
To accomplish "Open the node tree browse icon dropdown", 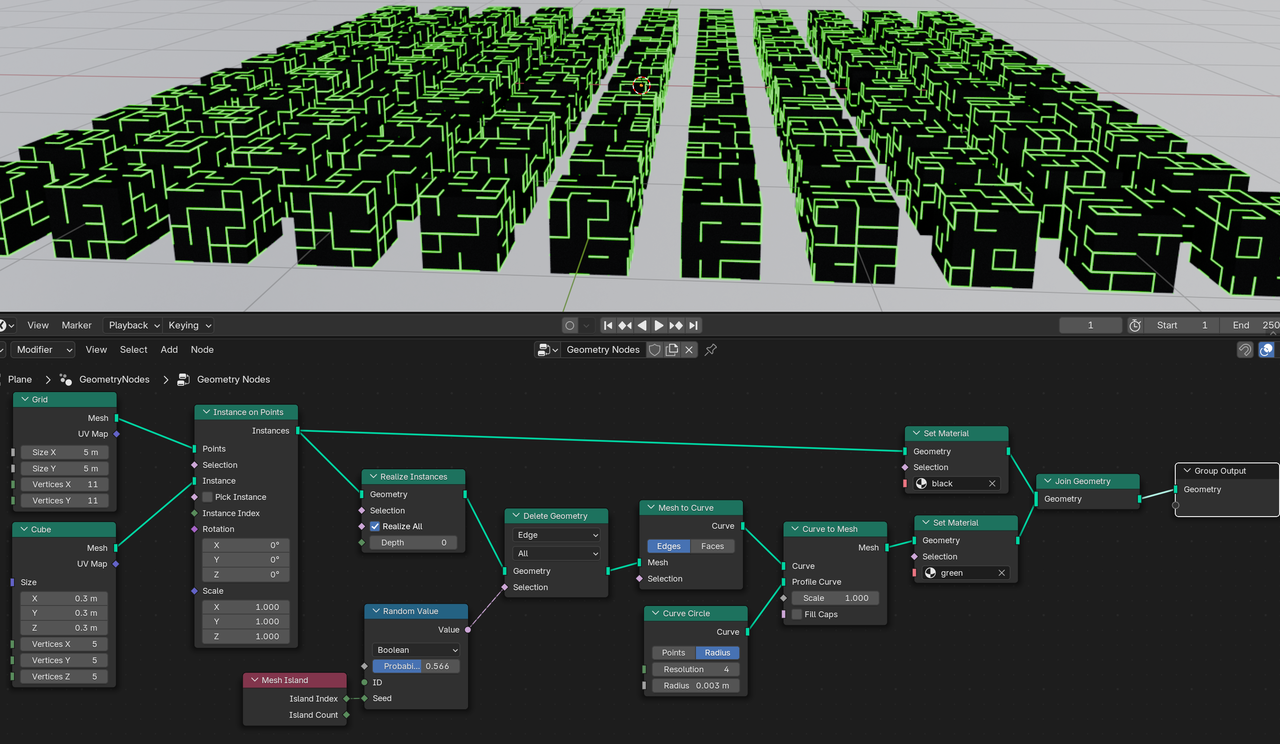I will (x=548, y=350).
